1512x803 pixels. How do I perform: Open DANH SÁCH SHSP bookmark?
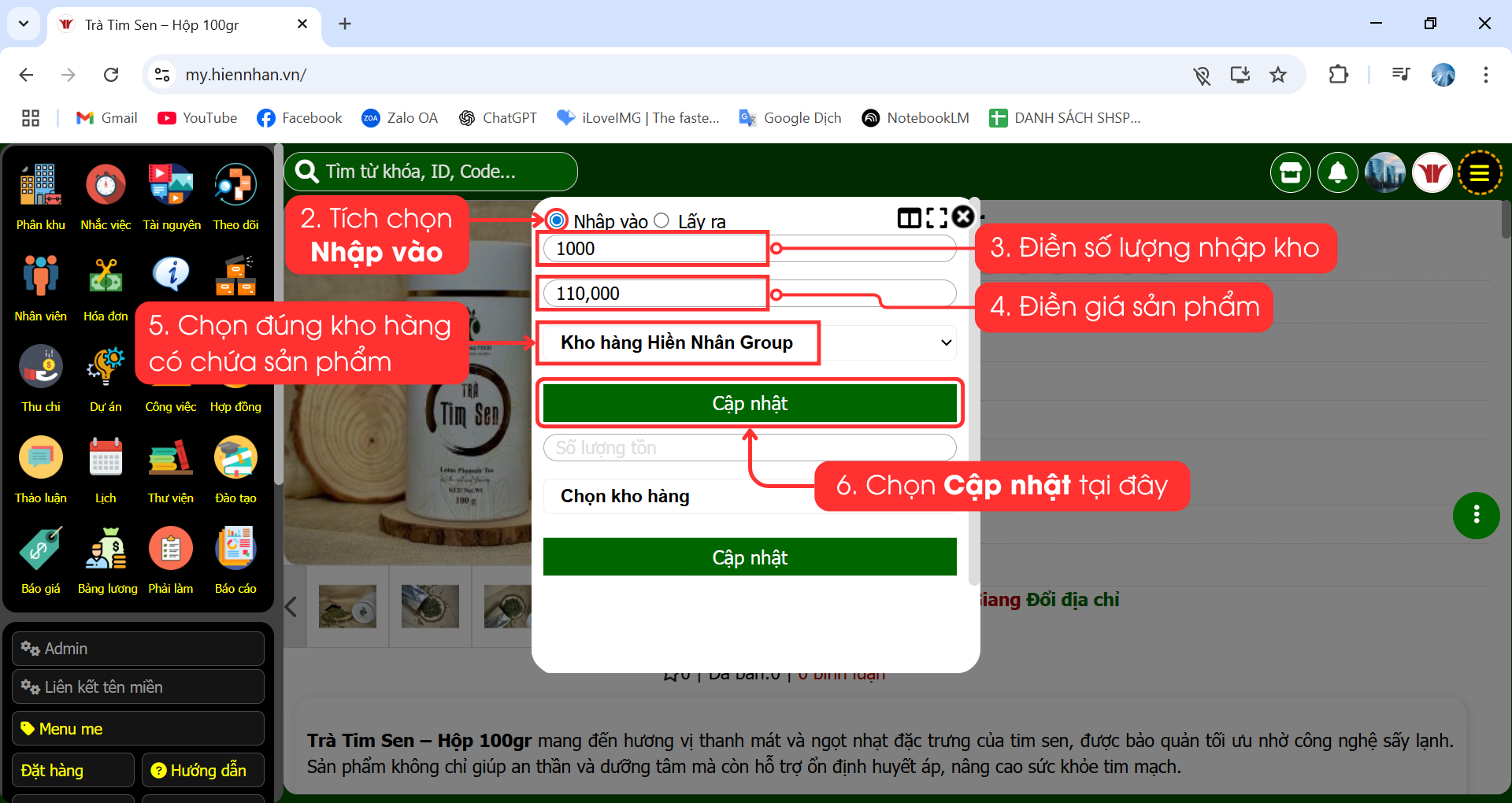pyautogui.click(x=1065, y=118)
